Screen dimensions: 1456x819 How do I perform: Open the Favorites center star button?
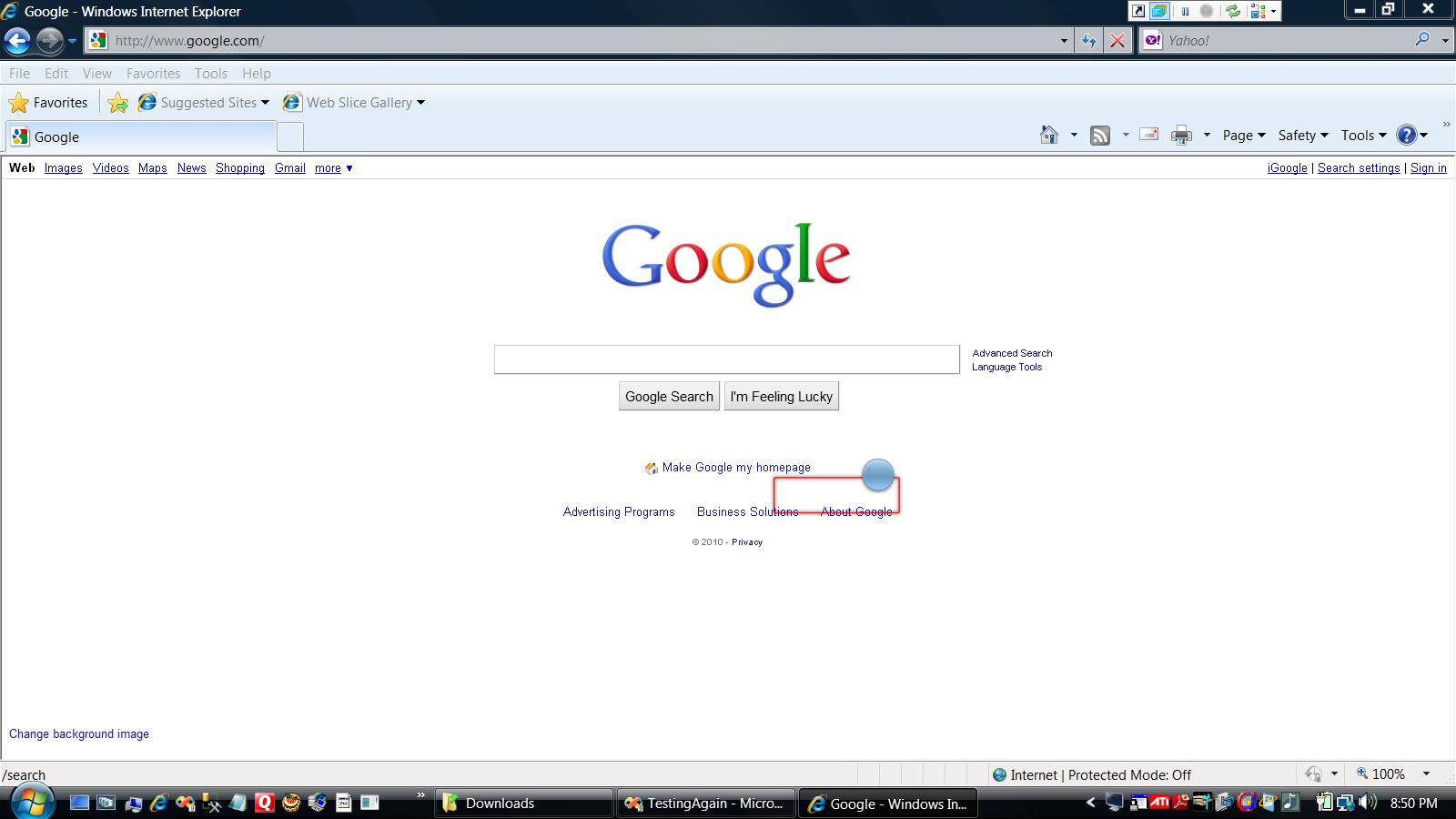(48, 103)
